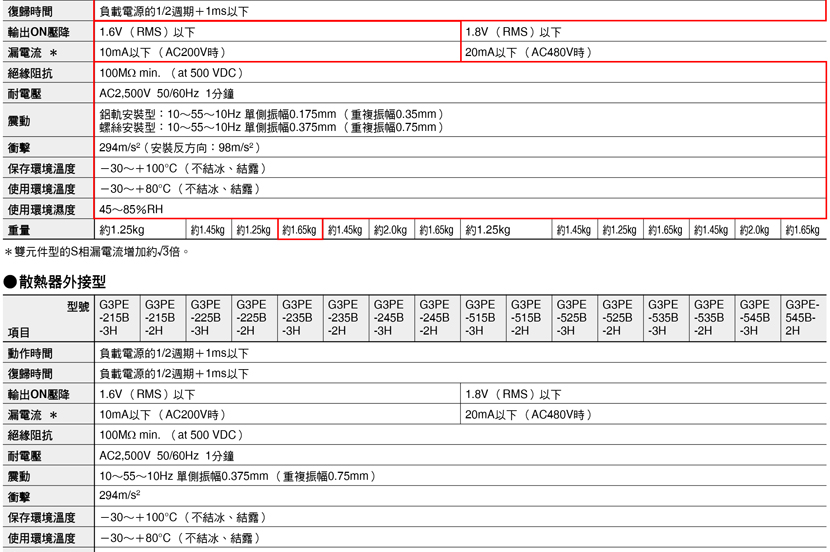
Task: Click 漏電流 label in the 散熱器外接型 table
Action: pos(32,415)
